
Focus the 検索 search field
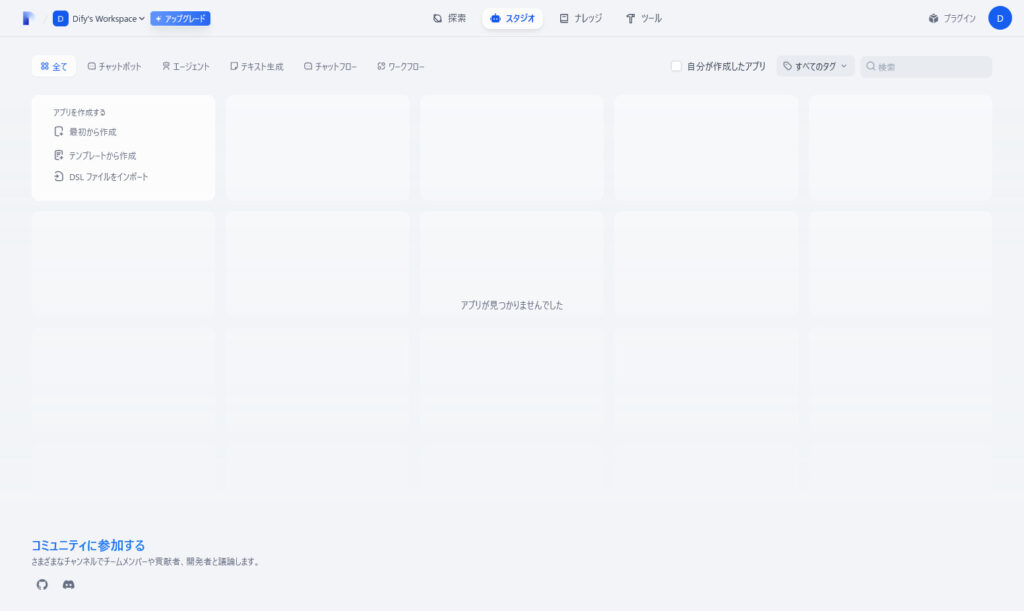coord(930,66)
